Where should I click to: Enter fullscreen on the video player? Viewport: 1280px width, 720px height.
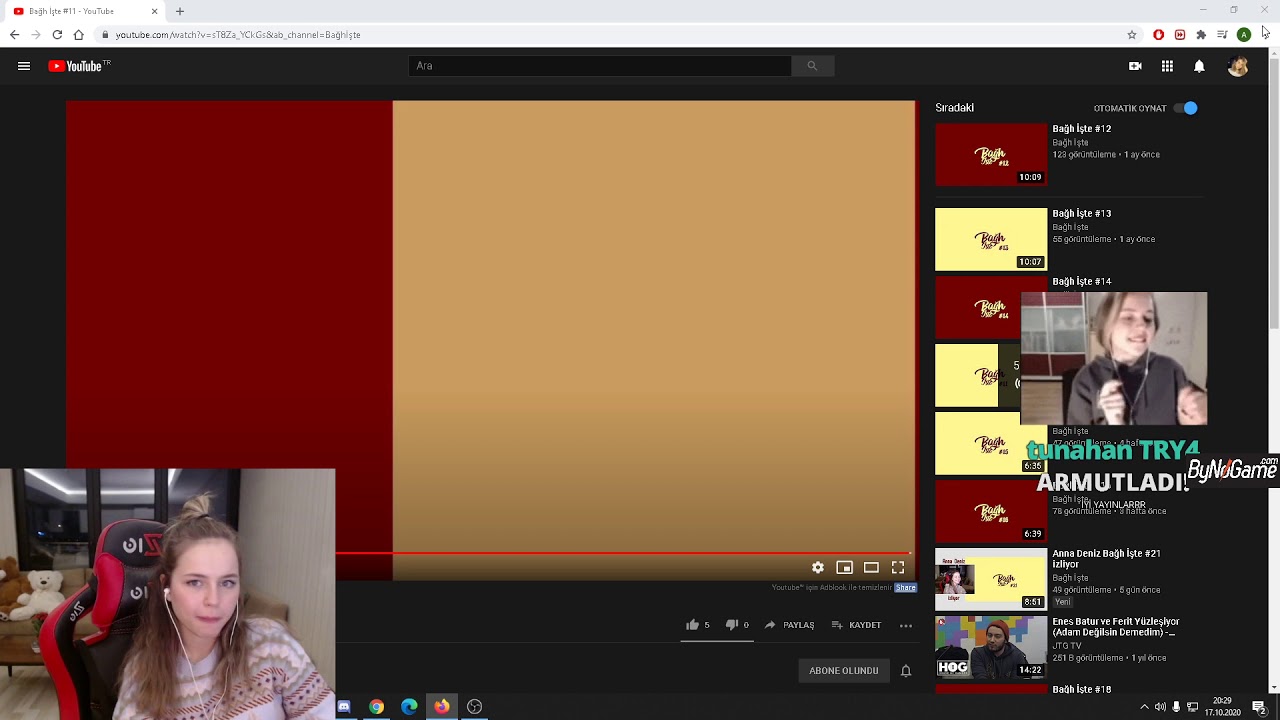click(898, 568)
